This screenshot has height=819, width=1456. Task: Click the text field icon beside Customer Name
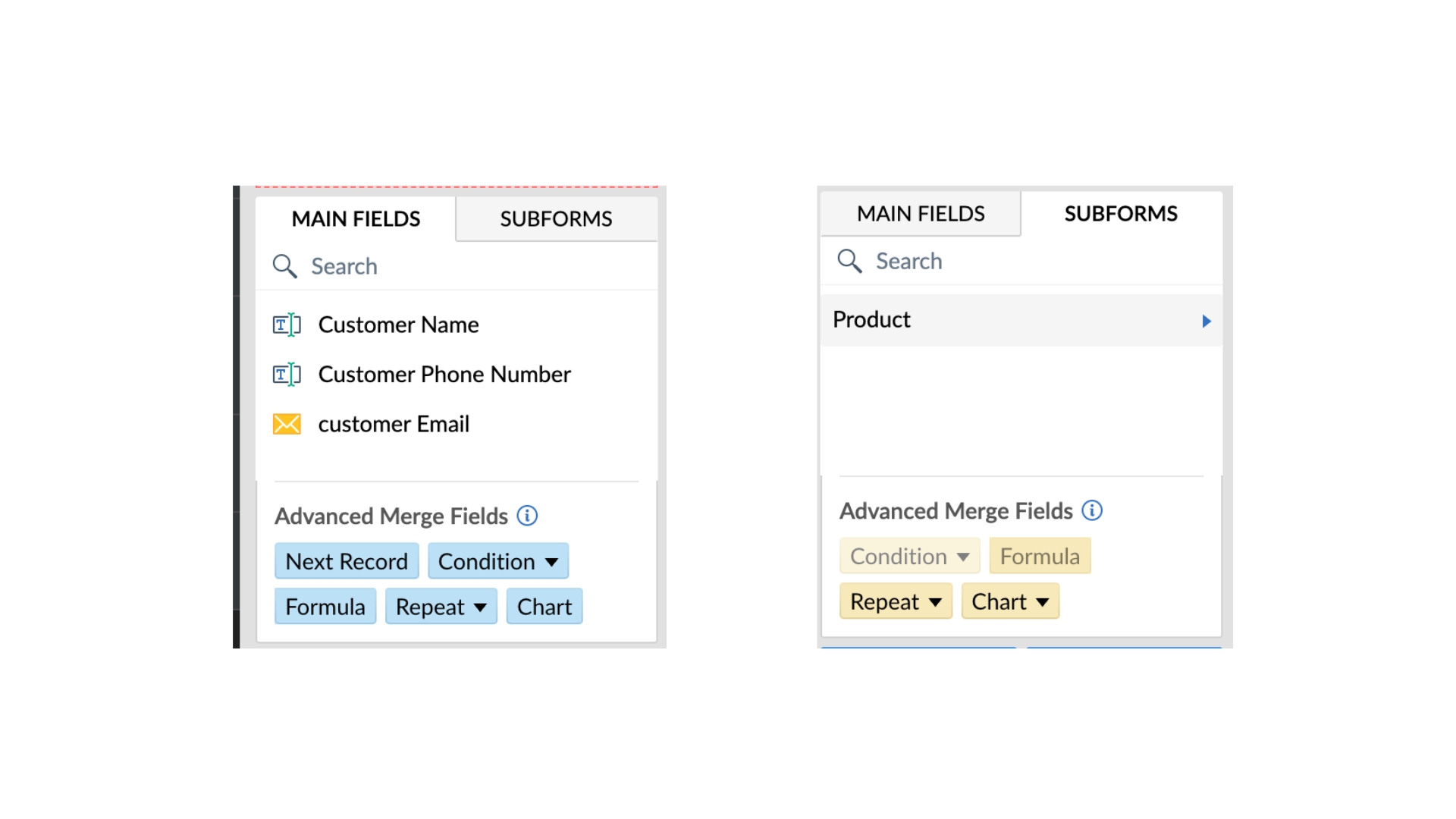click(287, 325)
